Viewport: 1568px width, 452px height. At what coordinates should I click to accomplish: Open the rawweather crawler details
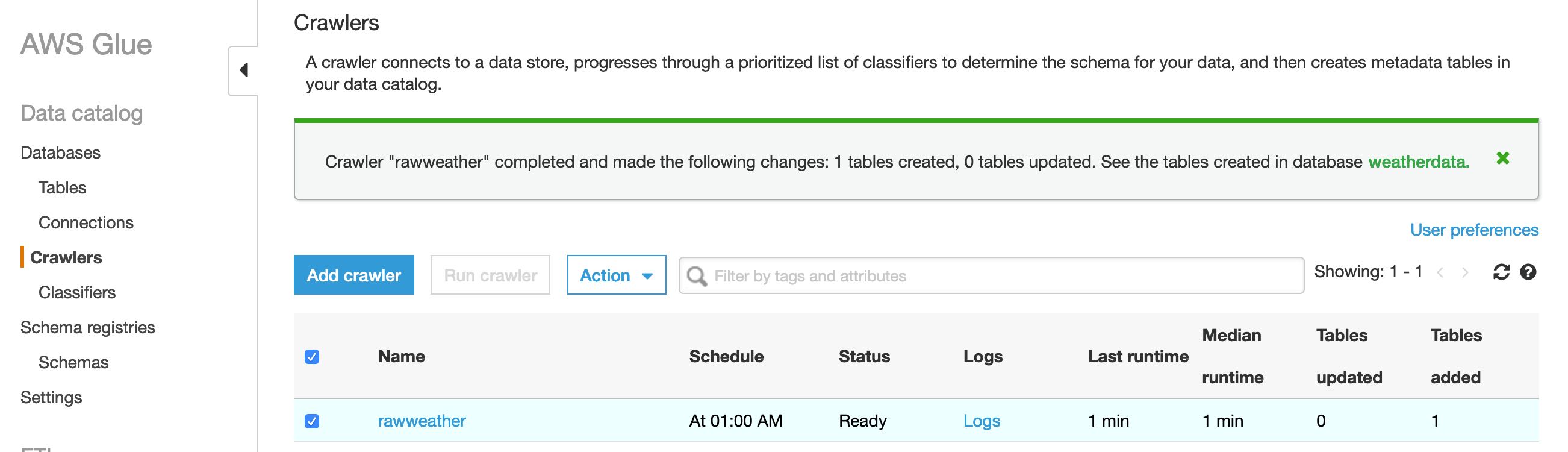[422, 421]
